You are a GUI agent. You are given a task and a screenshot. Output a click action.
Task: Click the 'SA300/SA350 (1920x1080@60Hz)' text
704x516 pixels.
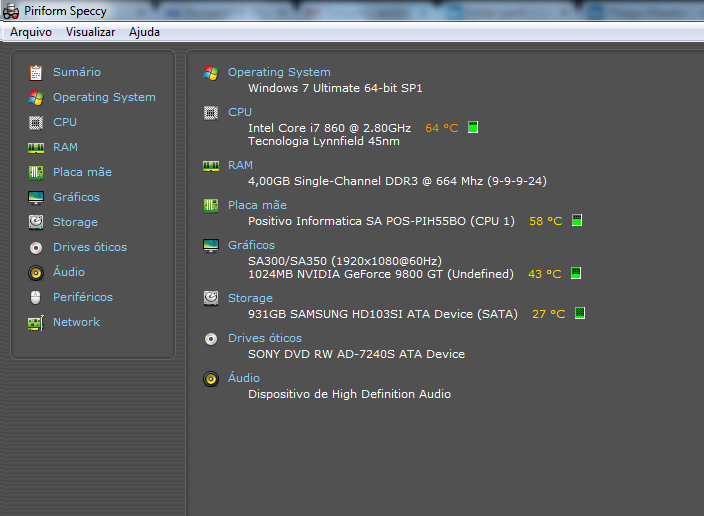(345, 261)
